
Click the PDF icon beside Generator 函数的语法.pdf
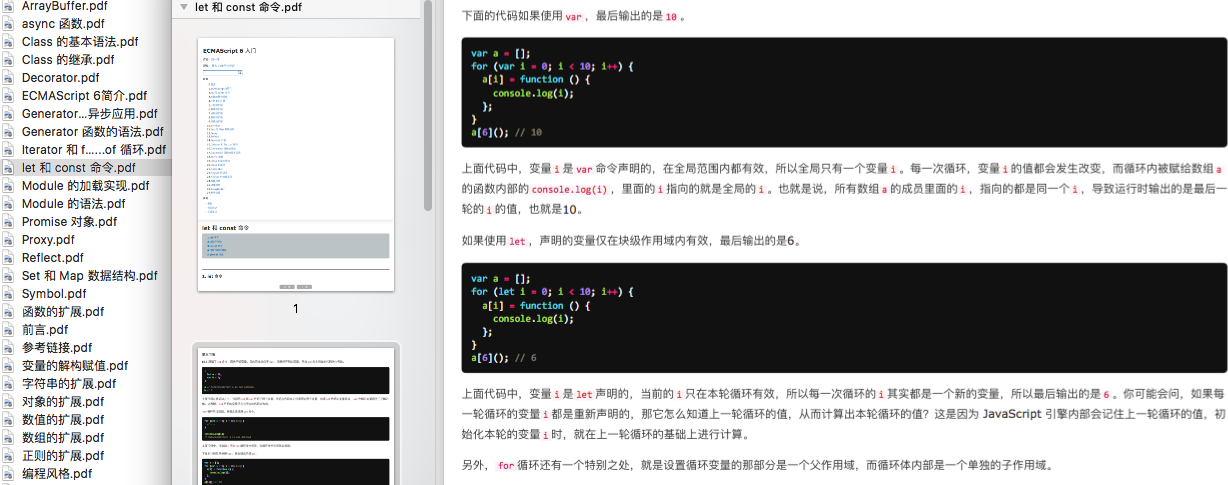(x=9, y=131)
